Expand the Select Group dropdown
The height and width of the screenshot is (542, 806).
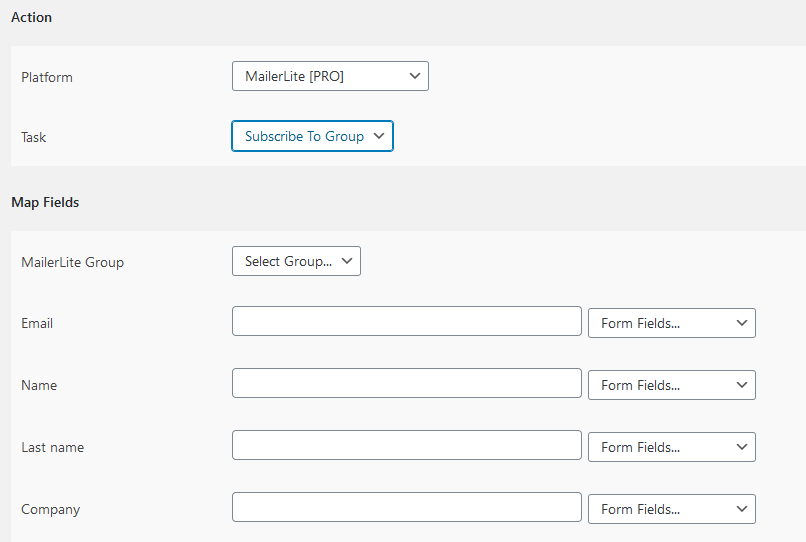[x=296, y=261]
